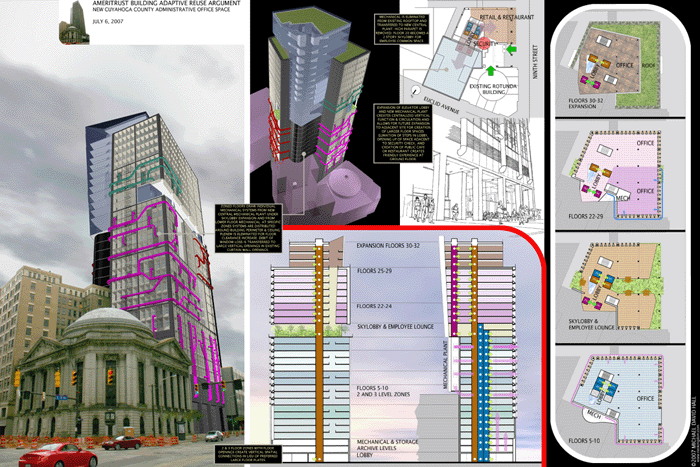The height and width of the screenshot is (467, 700).
Task: Select the 'NEW CUYAHOGA COUNTY ADMINISTRATIVE OFFICE SPACE' subtitle
Action: pos(161,9)
